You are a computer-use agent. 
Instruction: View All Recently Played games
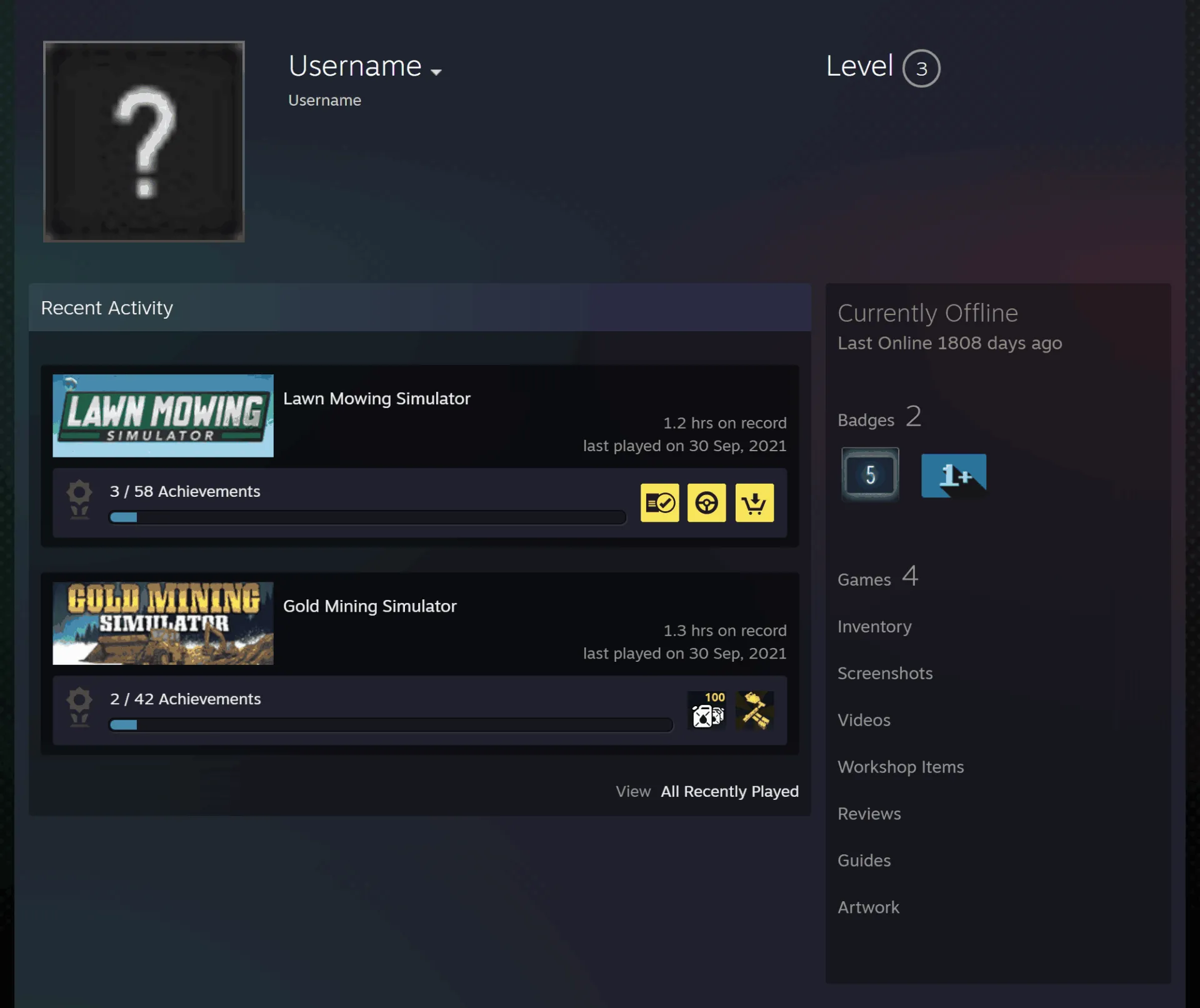click(x=729, y=791)
